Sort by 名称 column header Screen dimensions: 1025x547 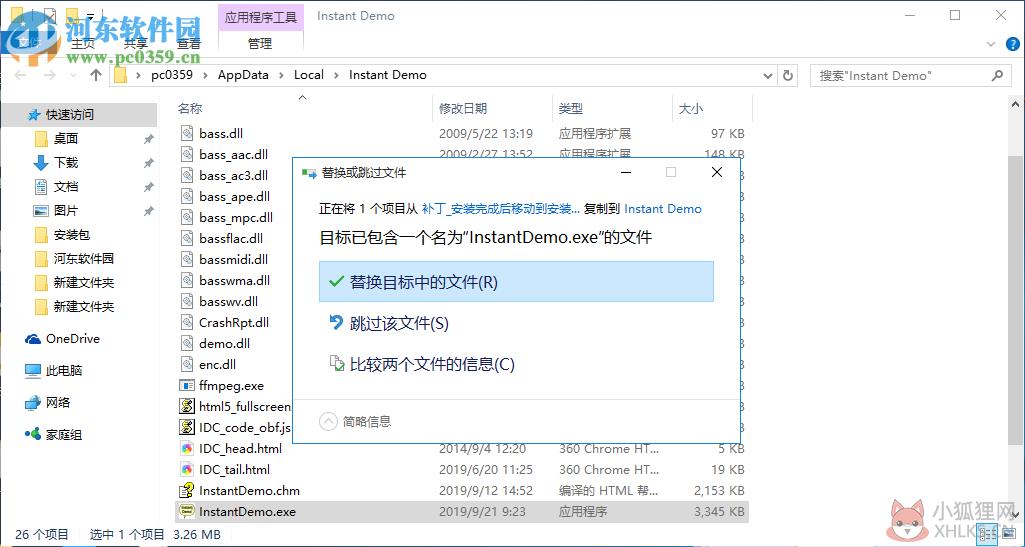(190, 109)
